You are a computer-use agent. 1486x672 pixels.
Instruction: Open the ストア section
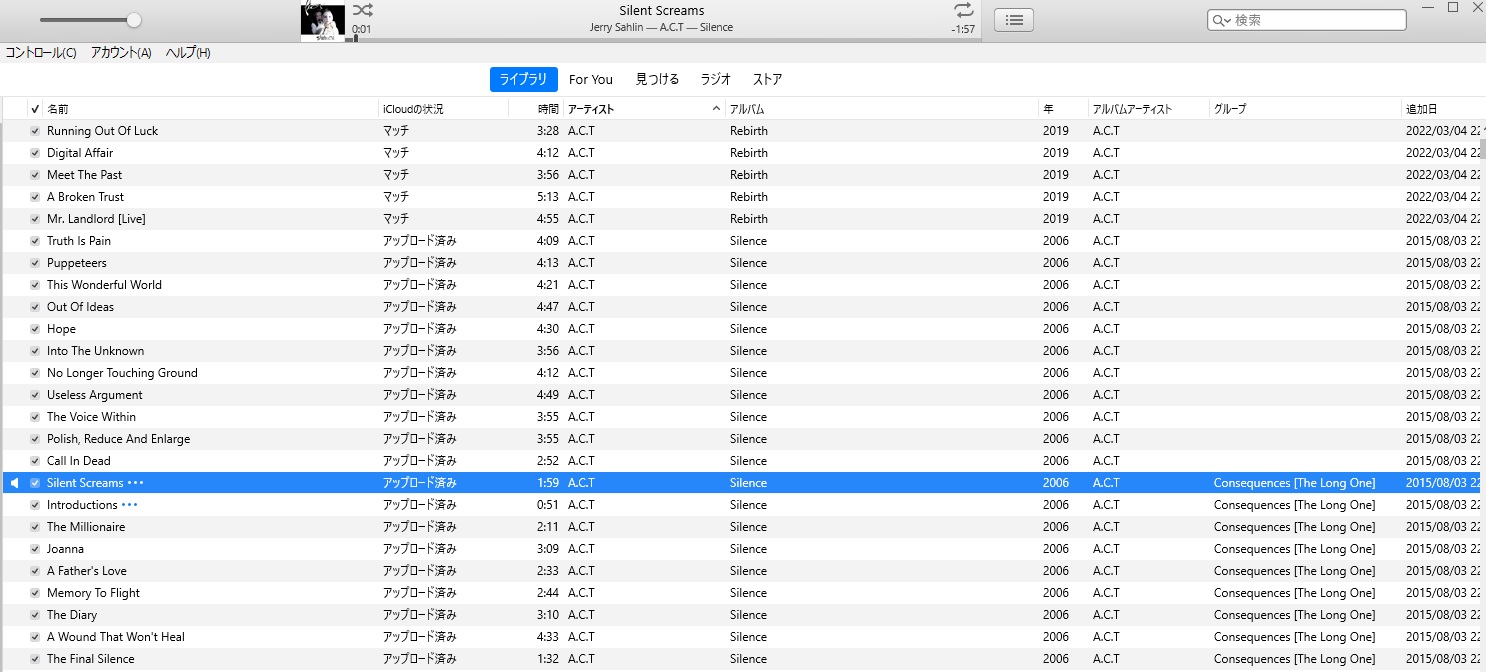pos(767,80)
